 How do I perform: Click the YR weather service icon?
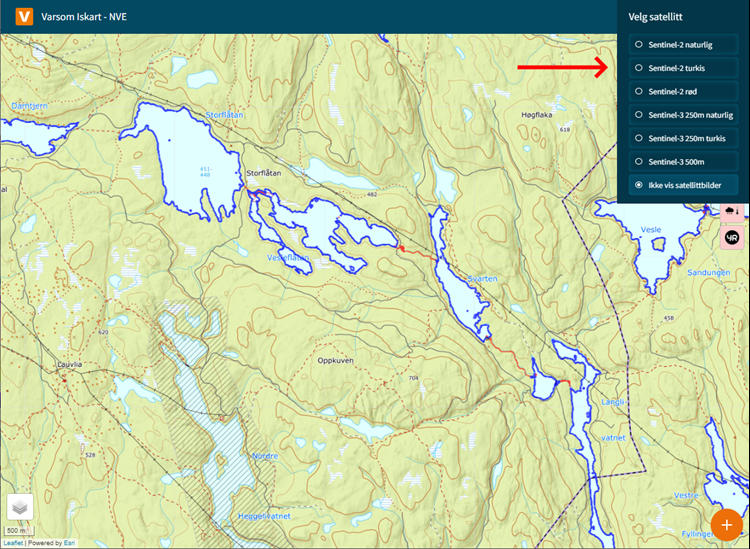coord(731,237)
